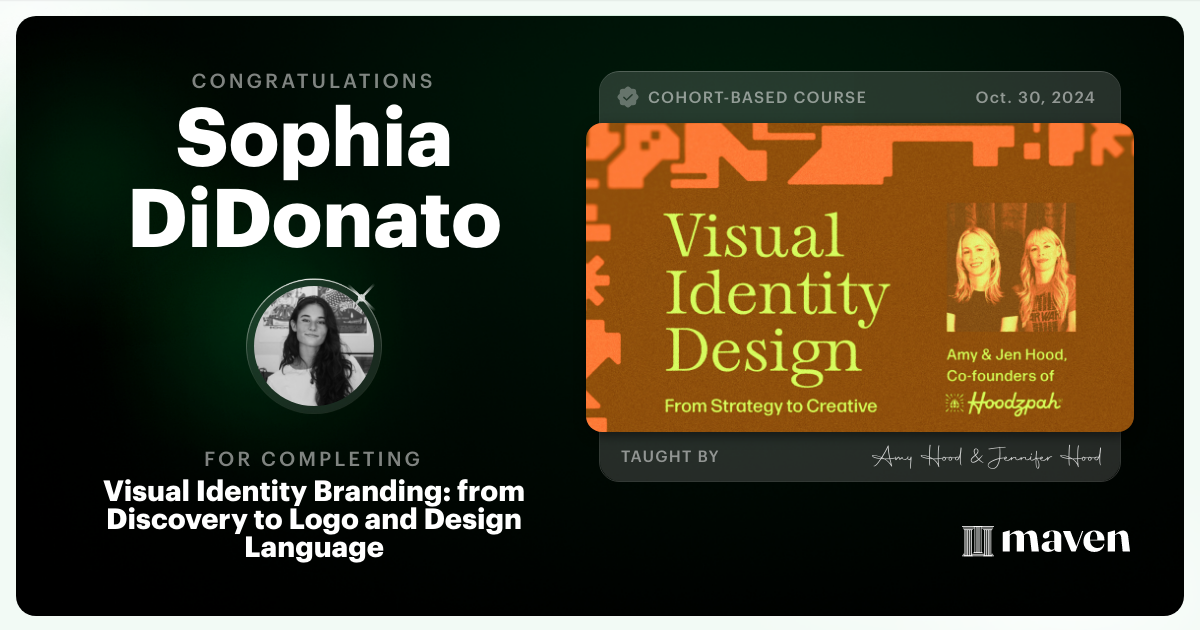1200x630 pixels.
Task: Click the circular profile photo of Sophia
Action: (x=314, y=345)
